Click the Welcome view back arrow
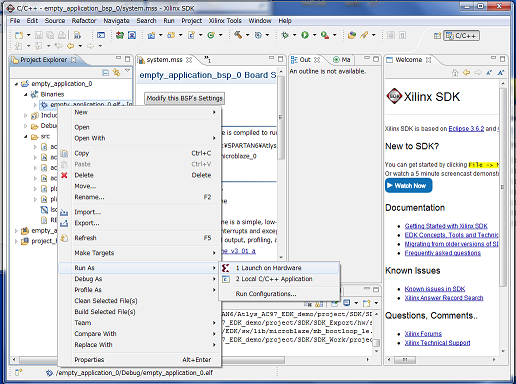Image resolution: width=516 pixels, height=384 pixels. [x=467, y=72]
